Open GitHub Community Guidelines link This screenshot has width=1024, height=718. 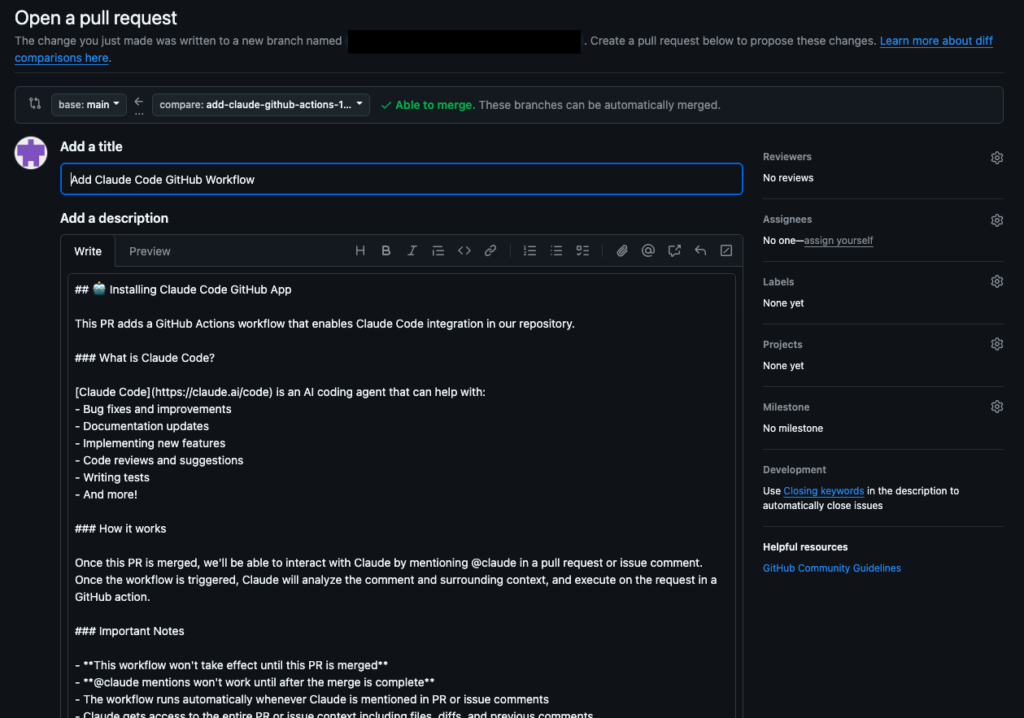point(831,568)
